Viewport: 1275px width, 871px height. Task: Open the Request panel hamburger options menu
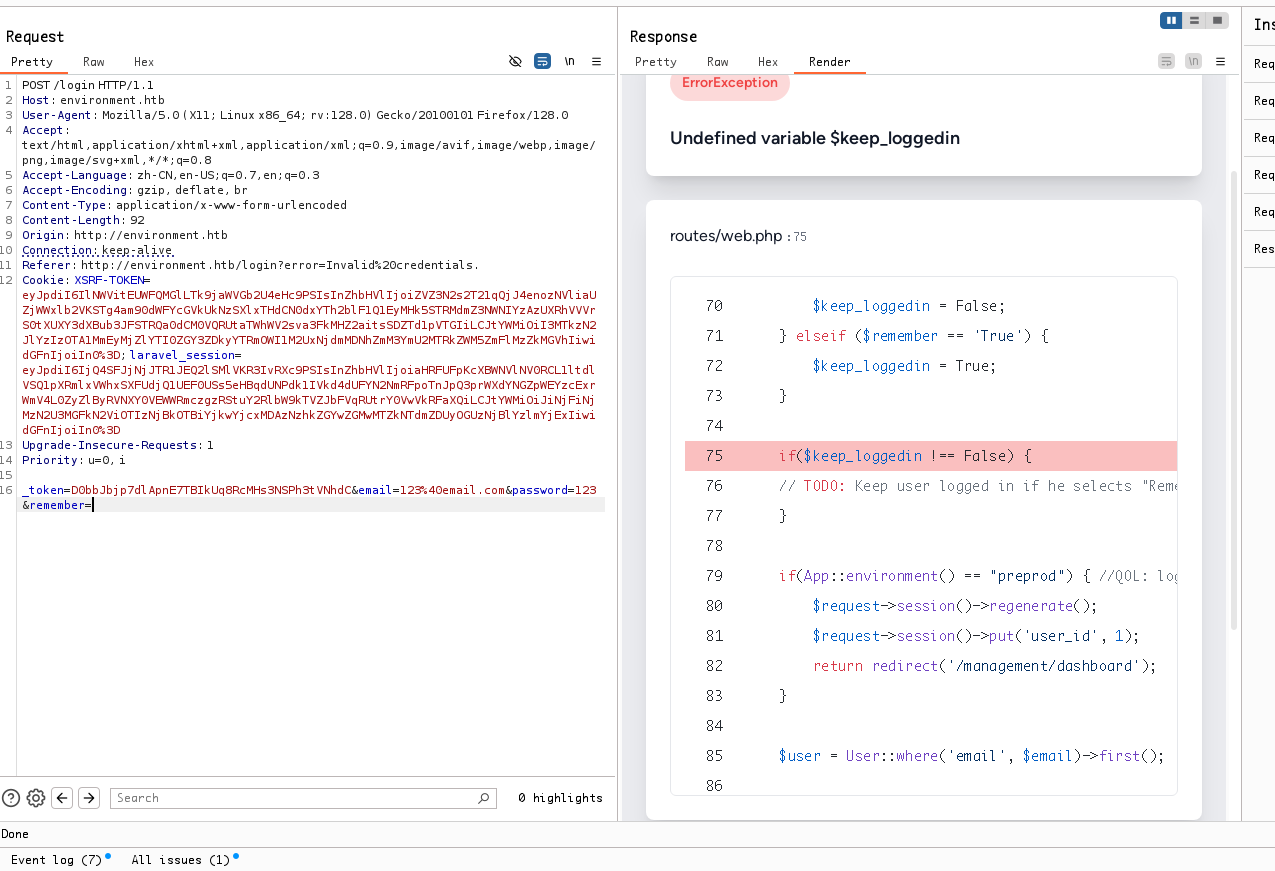pos(596,61)
